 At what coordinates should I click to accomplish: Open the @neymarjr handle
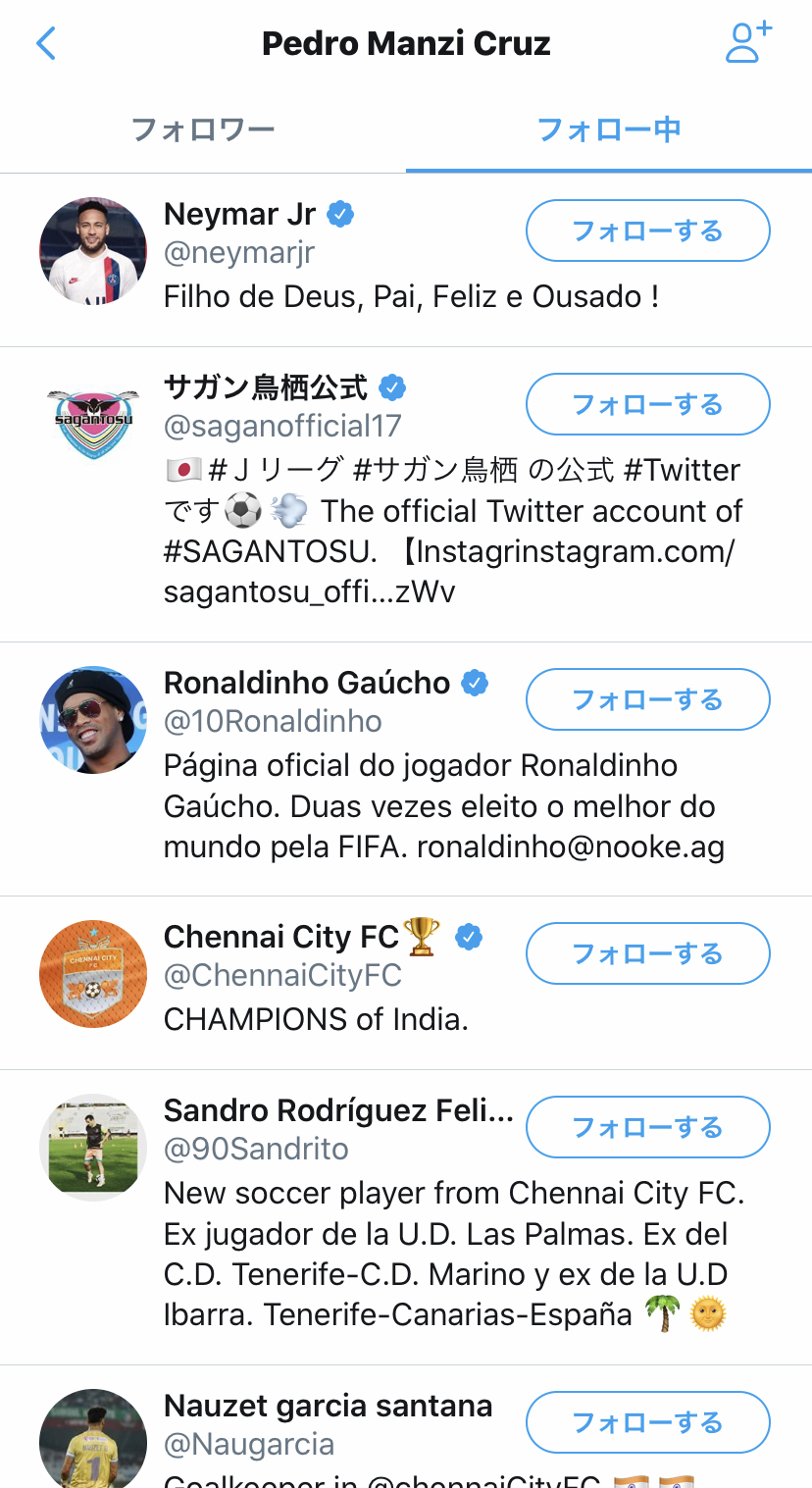coord(239,253)
